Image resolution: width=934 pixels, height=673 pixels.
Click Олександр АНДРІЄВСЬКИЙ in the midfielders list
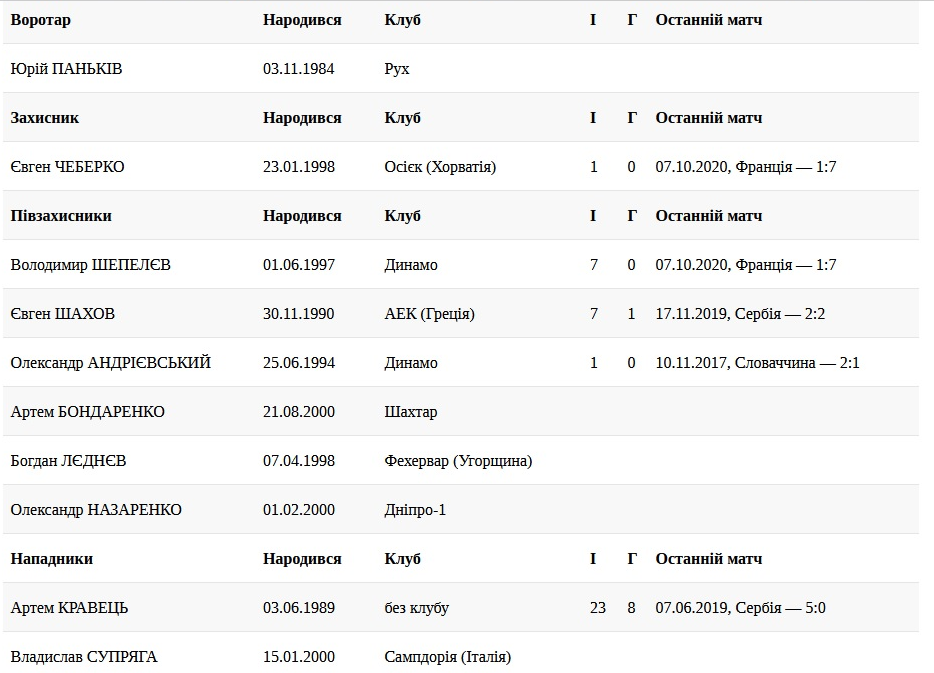click(x=110, y=363)
